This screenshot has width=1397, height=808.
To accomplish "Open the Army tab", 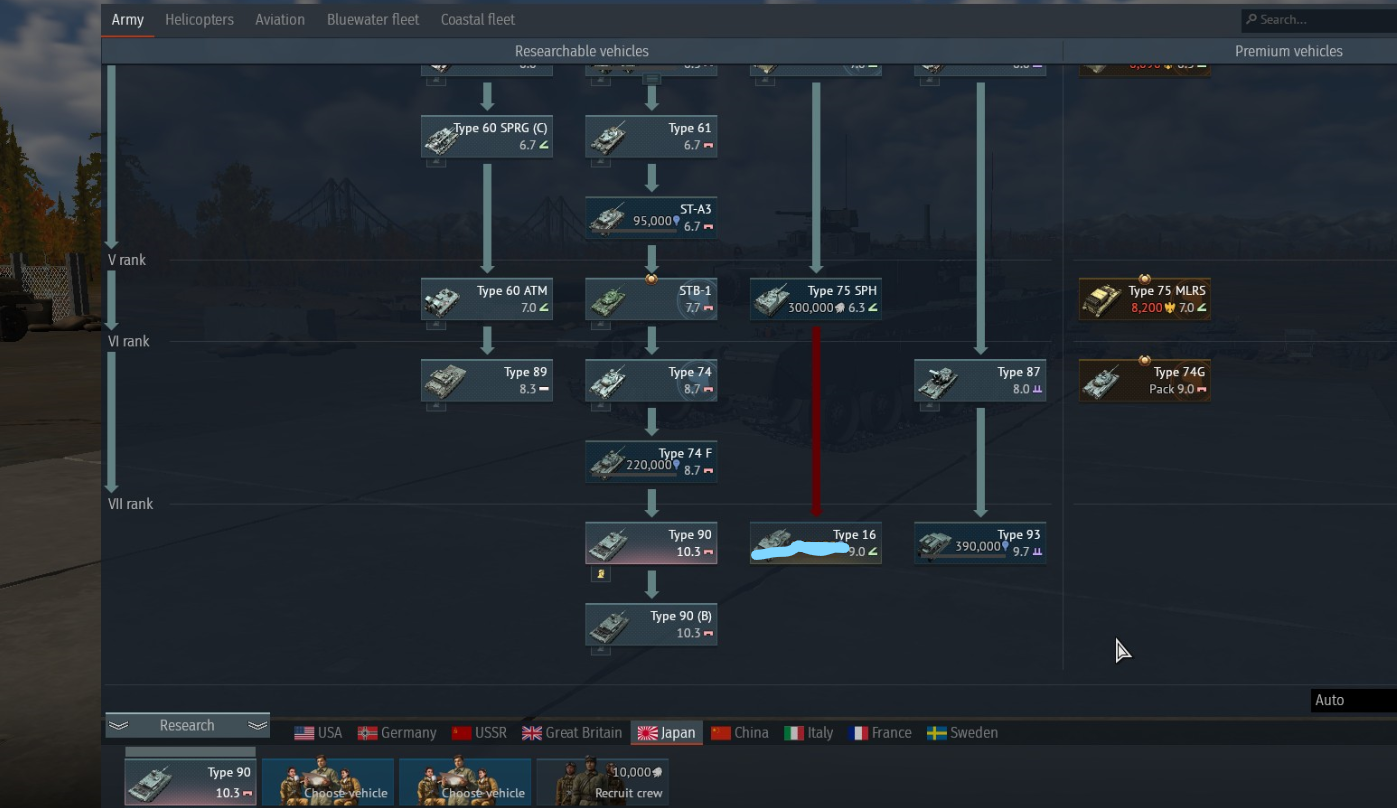I will pyautogui.click(x=127, y=20).
